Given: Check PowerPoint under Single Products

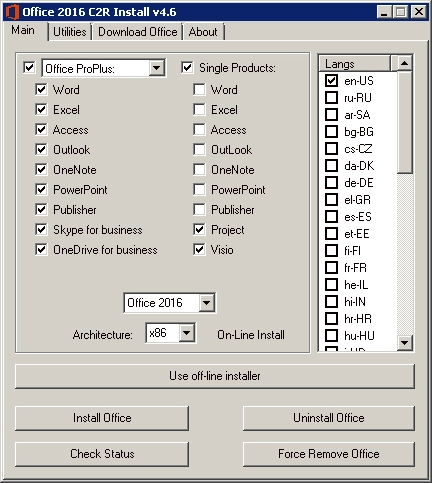Looking at the screenshot, I should click(199, 190).
